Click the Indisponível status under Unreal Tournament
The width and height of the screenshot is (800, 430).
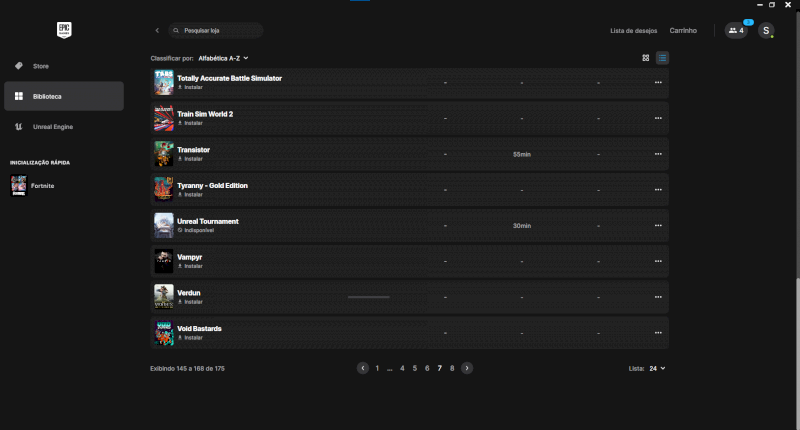click(x=196, y=230)
